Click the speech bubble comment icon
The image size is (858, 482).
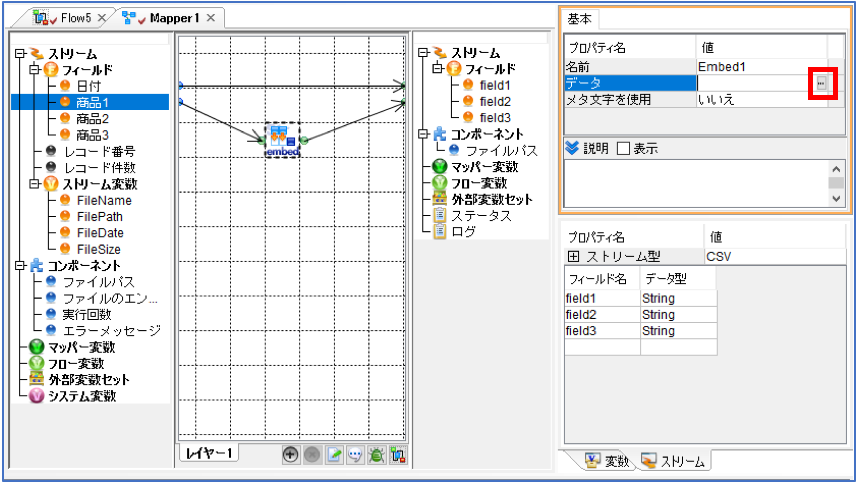pyautogui.click(x=355, y=454)
